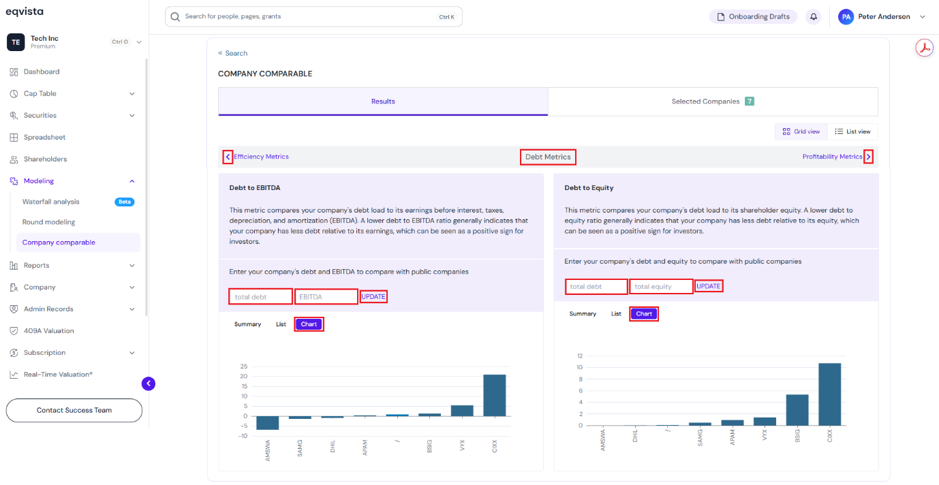939x485 pixels.
Task: Switch to Grid view
Action: click(x=801, y=131)
